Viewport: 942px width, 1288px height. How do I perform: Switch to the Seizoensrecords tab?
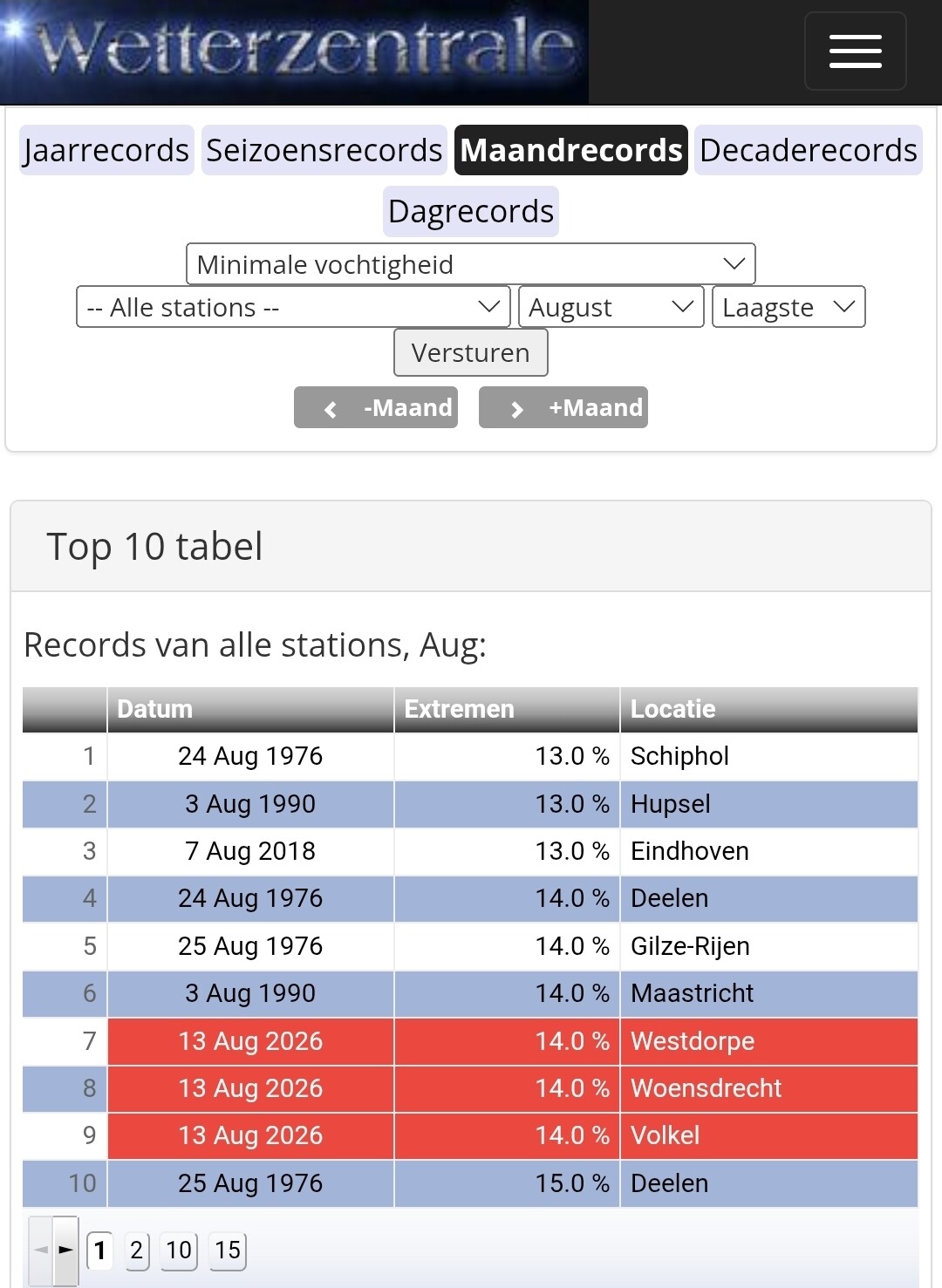pos(324,150)
